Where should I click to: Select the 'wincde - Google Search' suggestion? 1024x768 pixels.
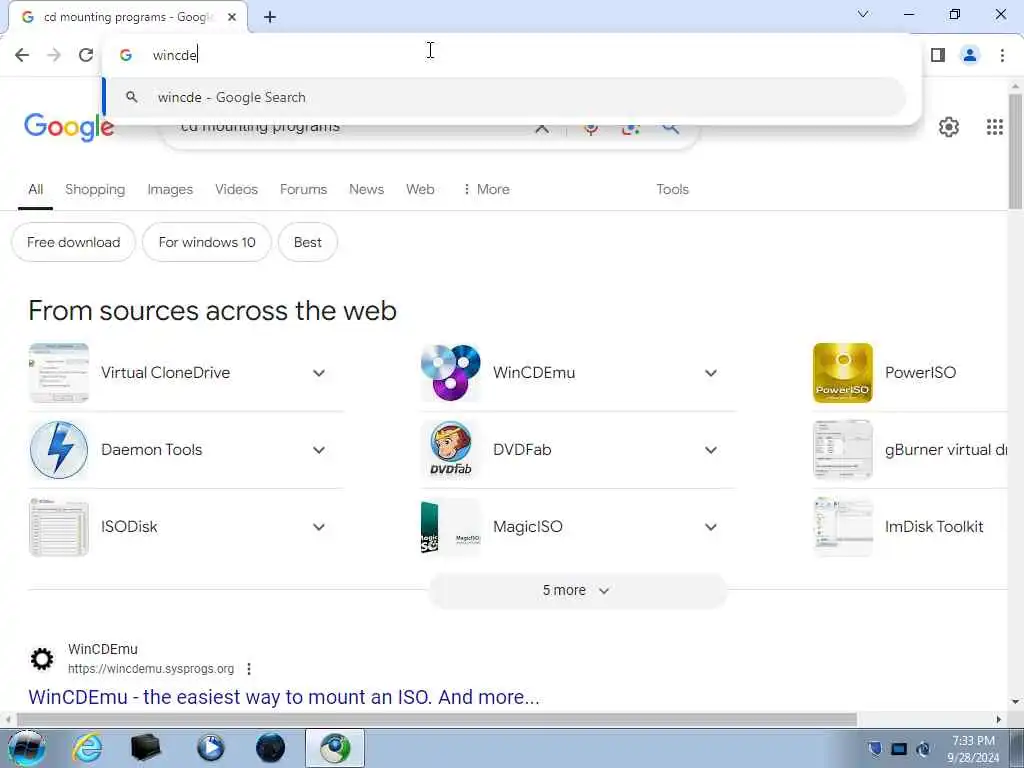[504, 97]
